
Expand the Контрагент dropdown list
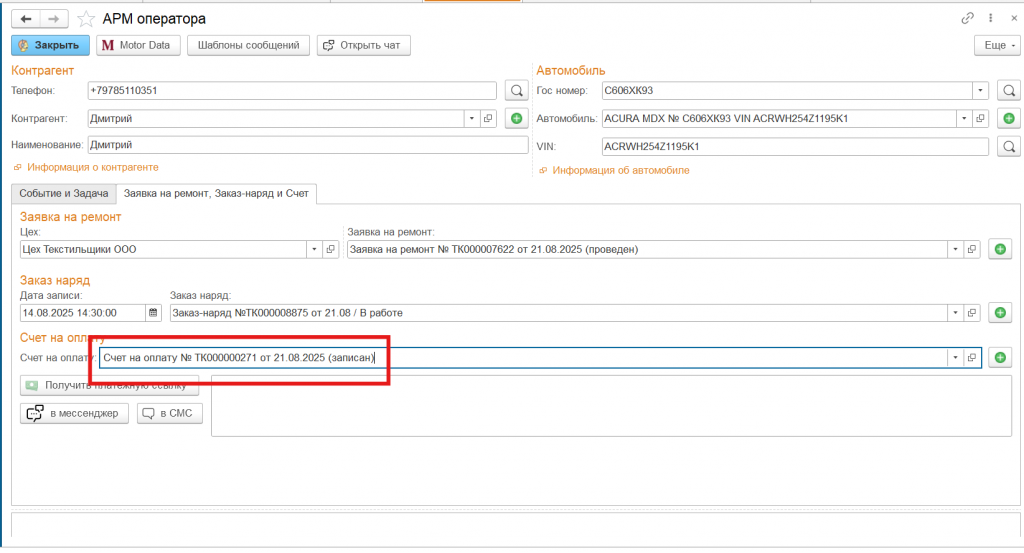pyautogui.click(x=470, y=119)
